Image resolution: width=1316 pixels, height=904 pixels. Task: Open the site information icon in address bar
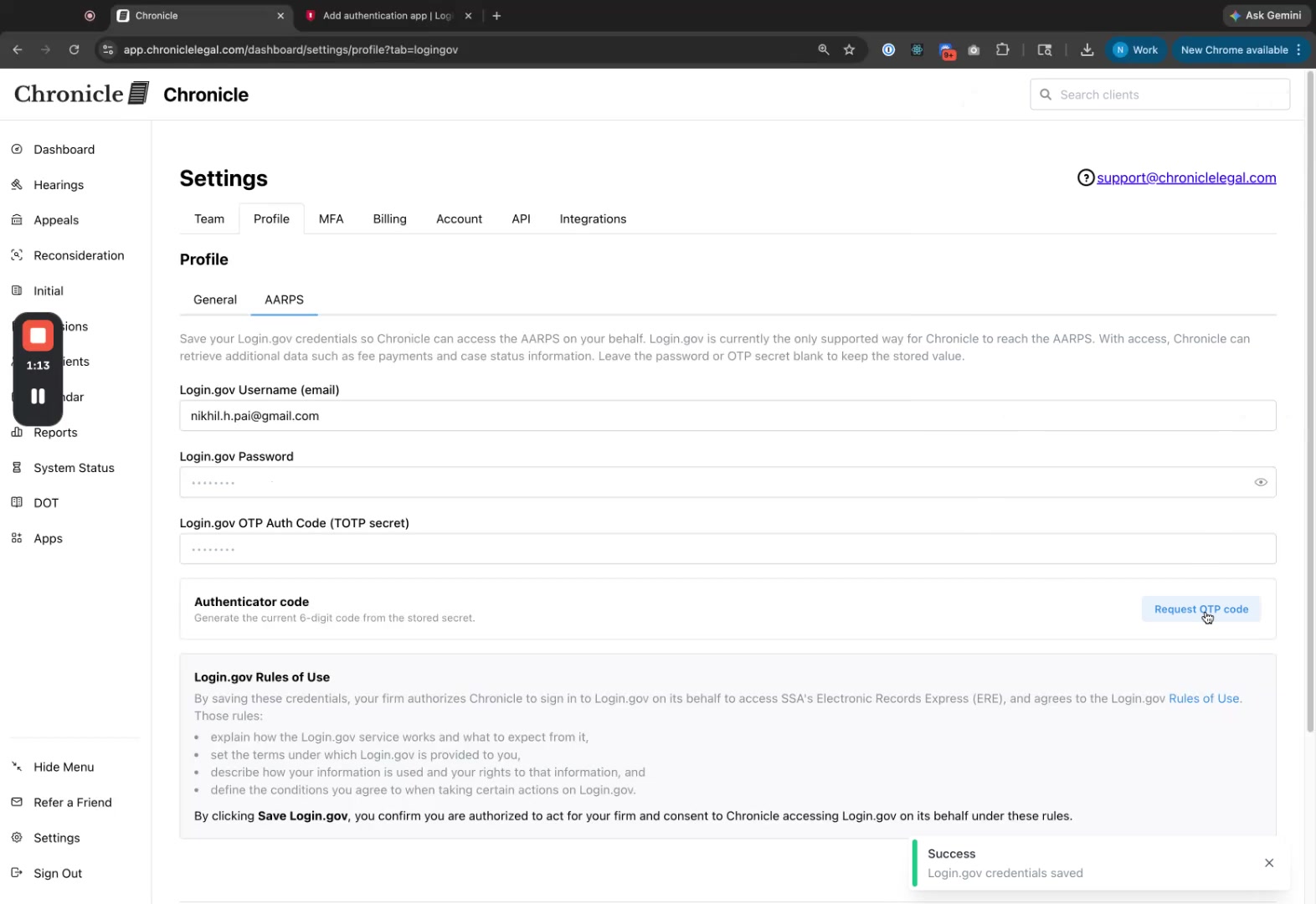pos(107,49)
